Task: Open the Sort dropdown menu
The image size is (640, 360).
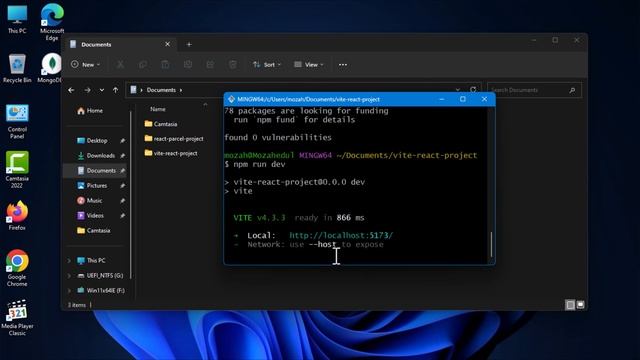Action: (x=267, y=64)
